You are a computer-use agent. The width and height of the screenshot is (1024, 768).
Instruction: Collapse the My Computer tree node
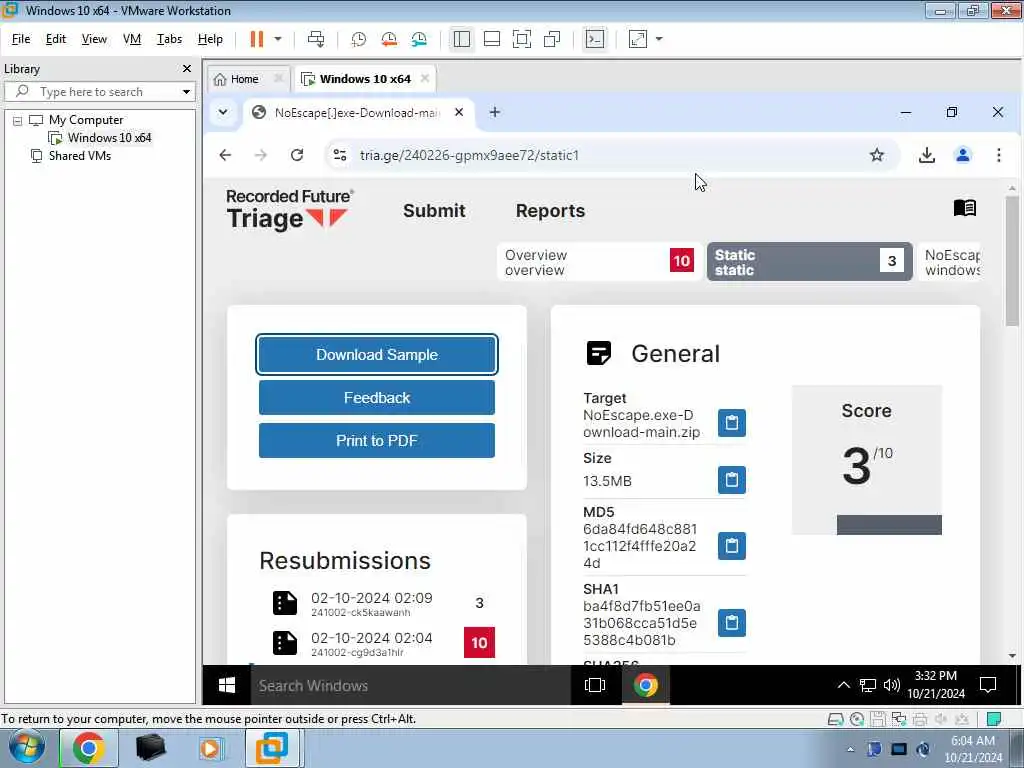[18, 120]
